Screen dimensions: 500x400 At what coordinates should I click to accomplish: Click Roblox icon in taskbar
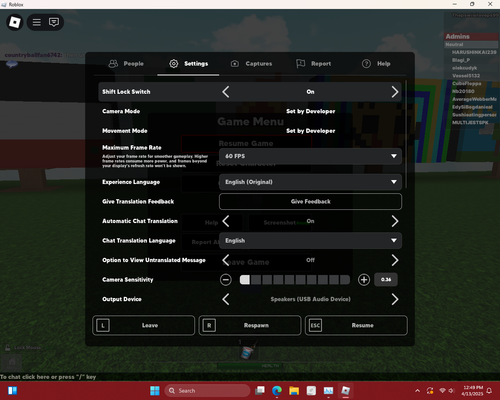pos(346,391)
